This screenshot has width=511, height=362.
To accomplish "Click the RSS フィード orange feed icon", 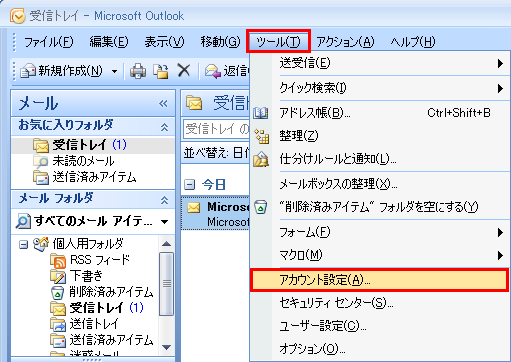I will [x=58, y=260].
